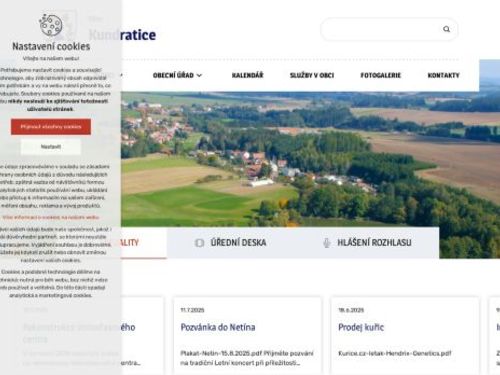Expand the Obecní úřad dropdown chevron
The width and height of the screenshot is (500, 375).
pyautogui.click(x=199, y=76)
